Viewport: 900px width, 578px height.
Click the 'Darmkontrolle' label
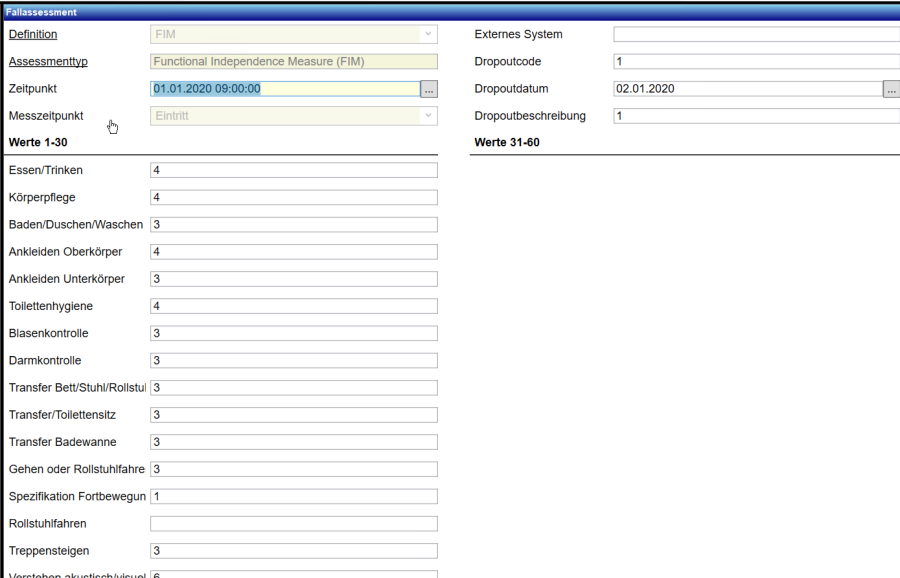[45, 360]
